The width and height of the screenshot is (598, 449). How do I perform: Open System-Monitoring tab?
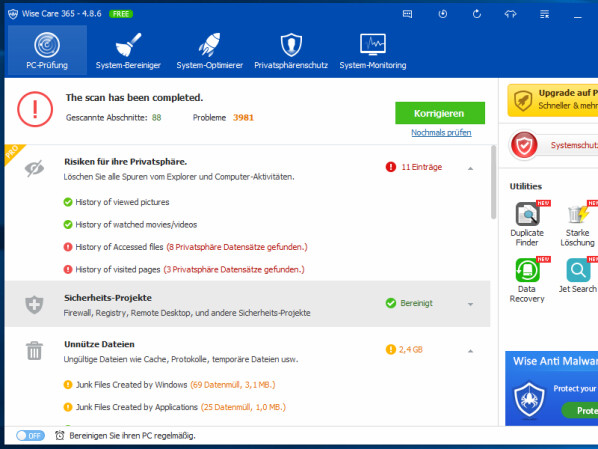click(x=373, y=50)
